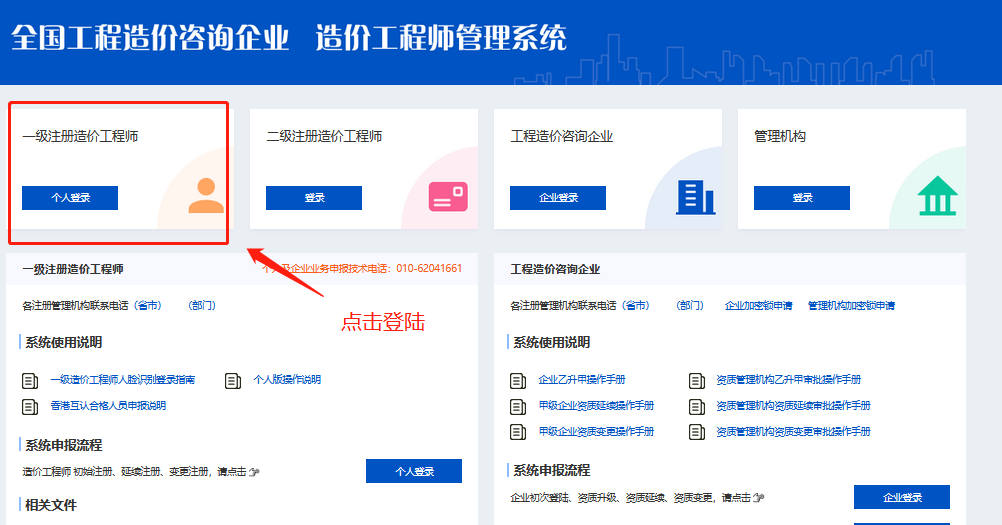Click document icon beside 企业乙升甲操作手册
Image resolution: width=1002 pixels, height=525 pixels.
point(518,380)
